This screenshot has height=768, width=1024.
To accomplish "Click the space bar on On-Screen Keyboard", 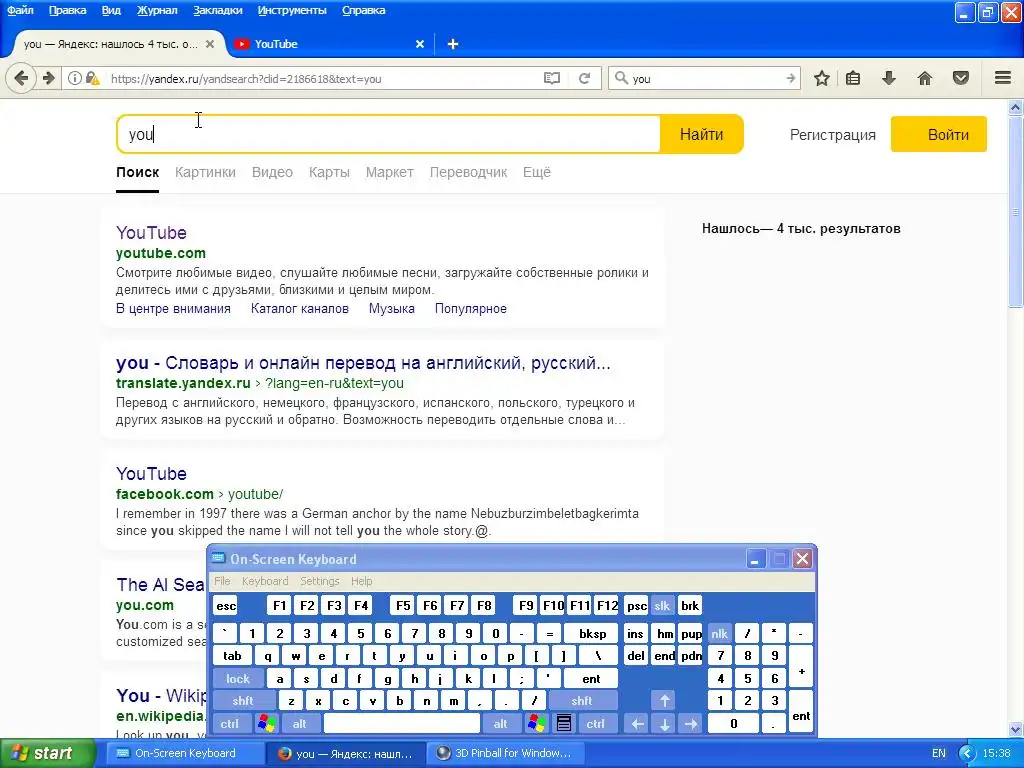I will [402, 724].
